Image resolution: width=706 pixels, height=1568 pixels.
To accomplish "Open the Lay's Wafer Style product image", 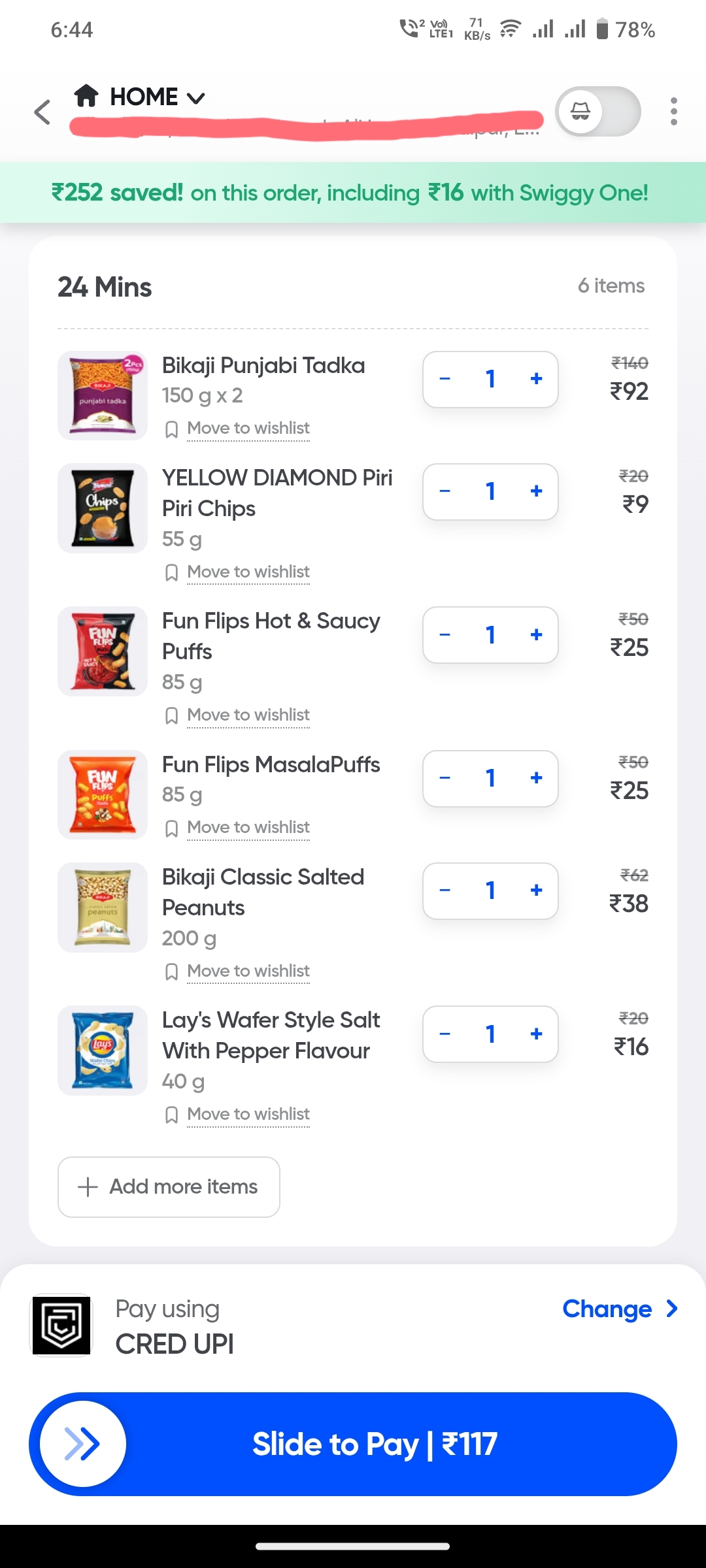I will pyautogui.click(x=103, y=1050).
